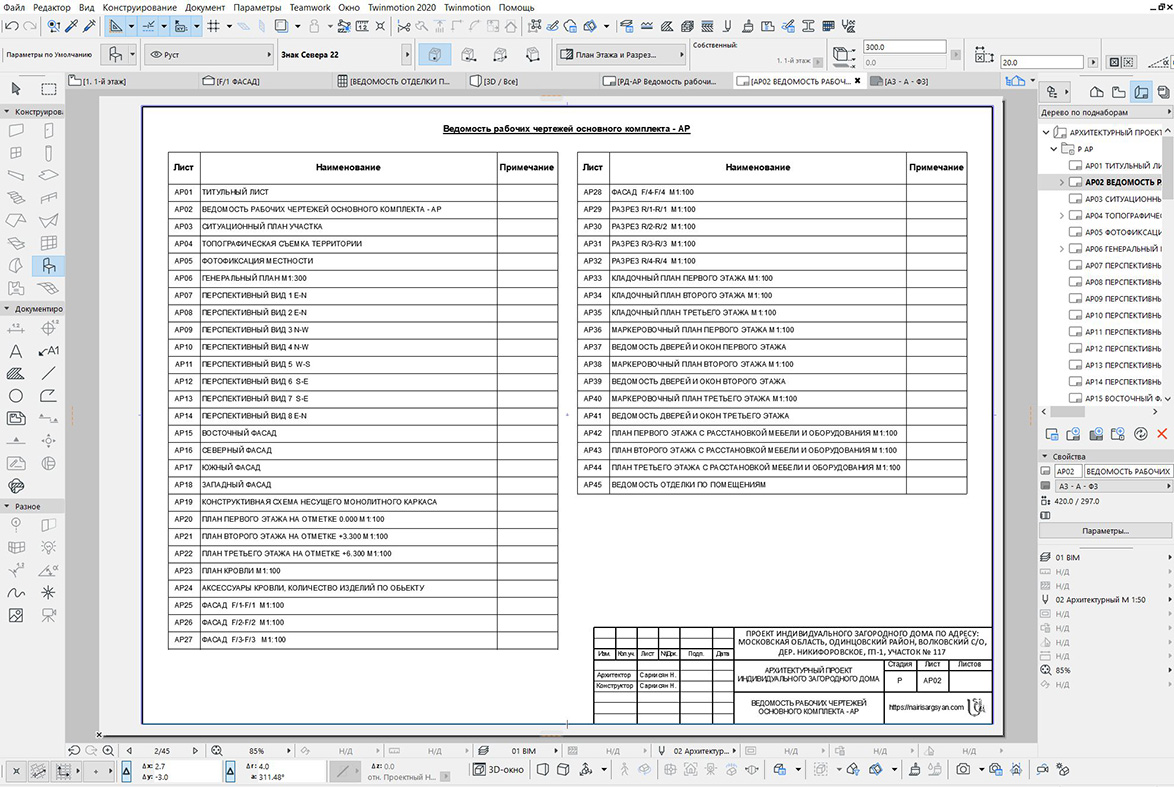Click the AP02 layout ID field in Свойства

pyautogui.click(x=1068, y=471)
